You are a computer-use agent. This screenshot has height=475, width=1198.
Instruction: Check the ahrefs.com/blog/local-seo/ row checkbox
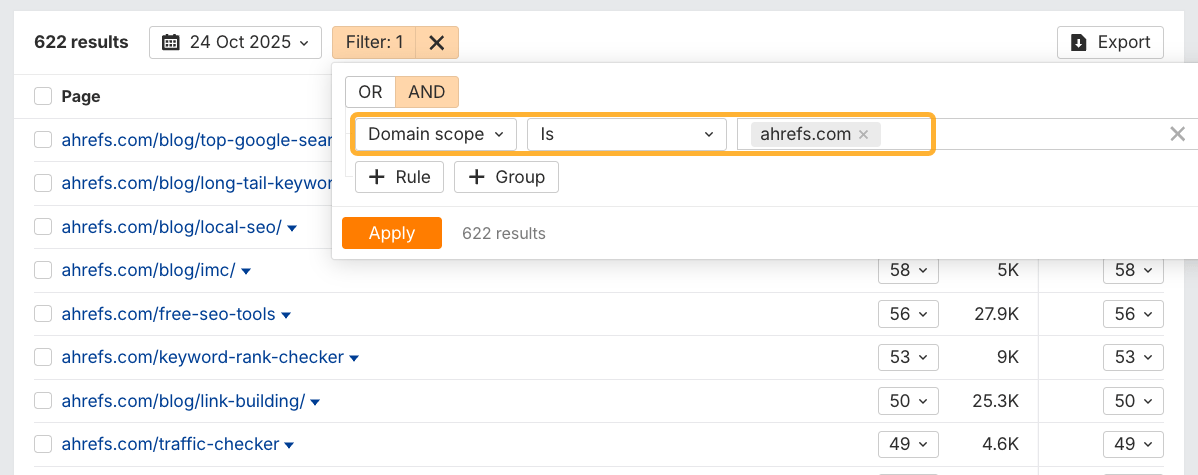click(x=43, y=227)
